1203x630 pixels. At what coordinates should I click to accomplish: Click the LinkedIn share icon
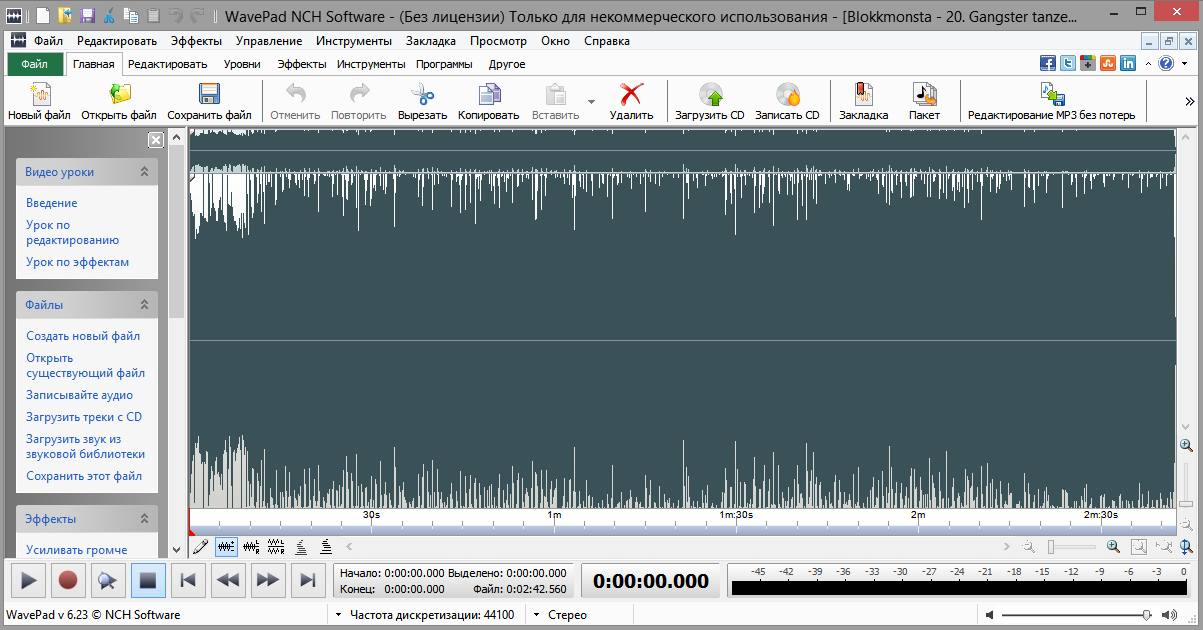[x=1128, y=63]
